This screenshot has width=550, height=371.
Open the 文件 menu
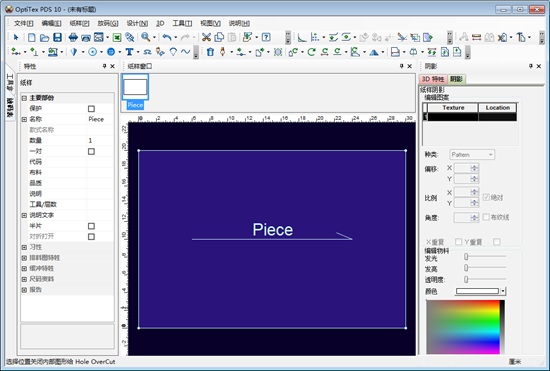(24, 23)
